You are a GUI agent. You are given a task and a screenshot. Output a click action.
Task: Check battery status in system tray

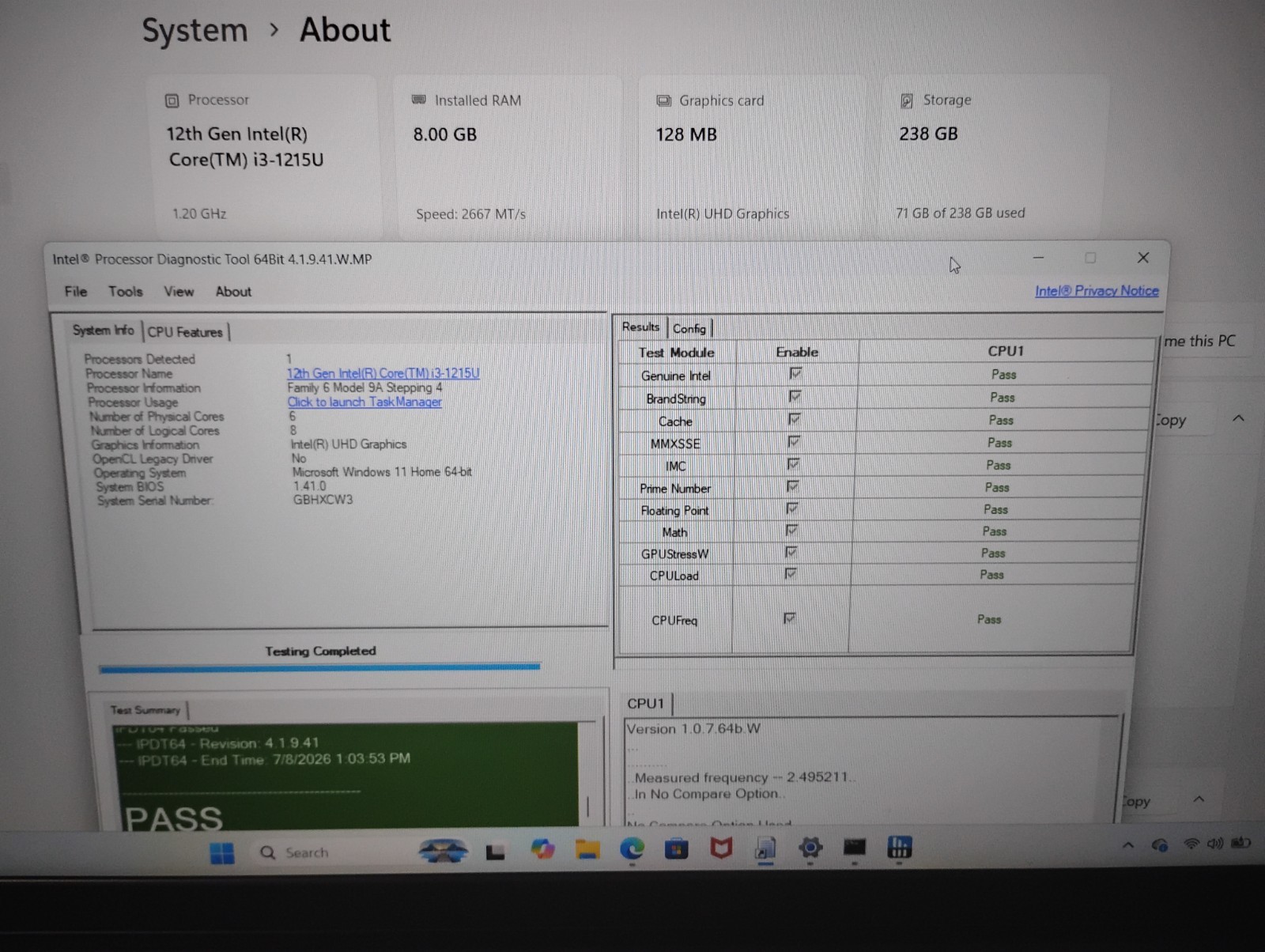[x=1240, y=843]
